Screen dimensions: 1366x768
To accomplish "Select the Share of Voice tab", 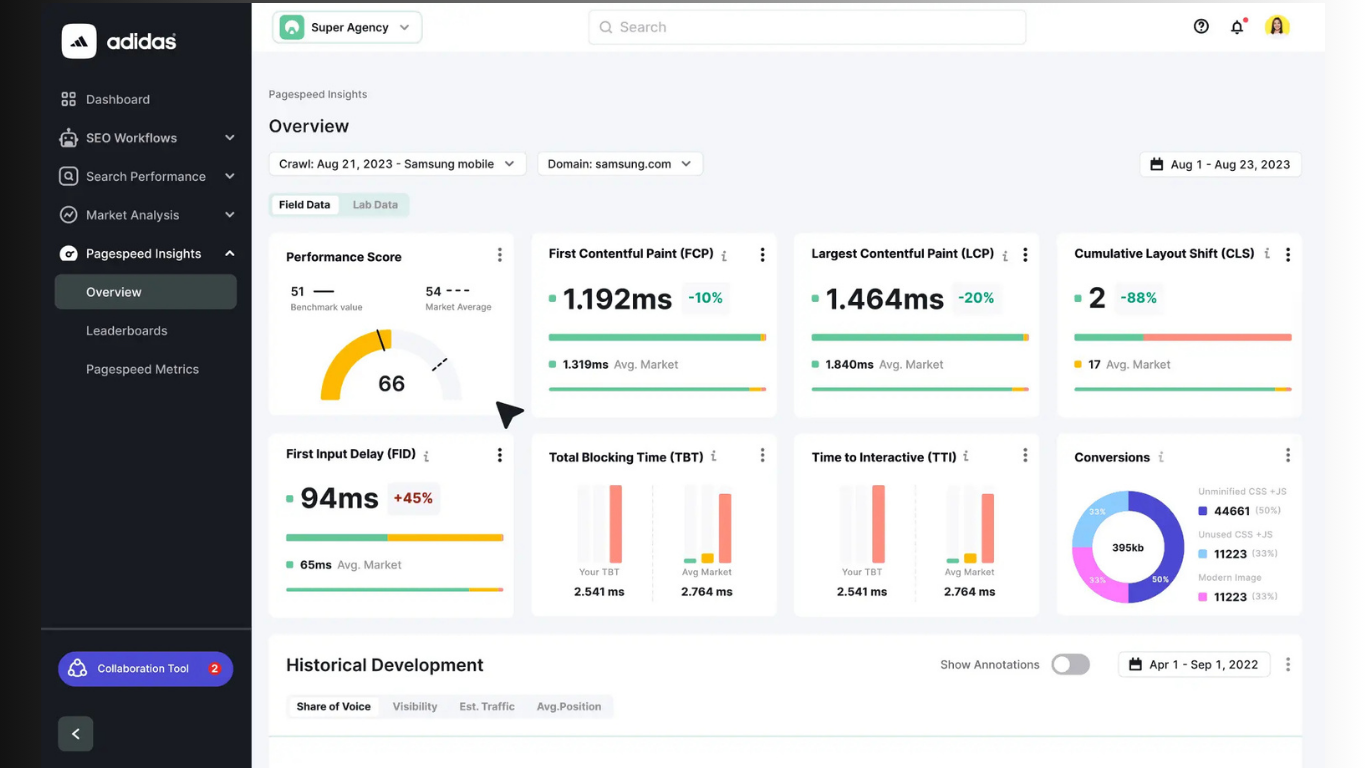I will (333, 706).
